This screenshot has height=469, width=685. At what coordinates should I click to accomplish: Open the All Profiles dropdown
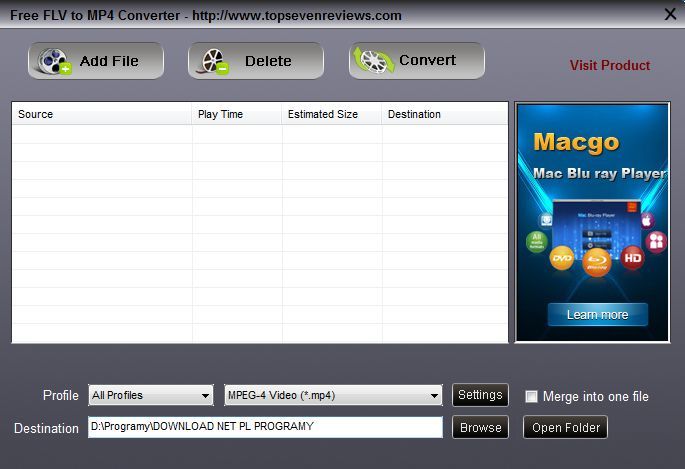click(x=151, y=395)
